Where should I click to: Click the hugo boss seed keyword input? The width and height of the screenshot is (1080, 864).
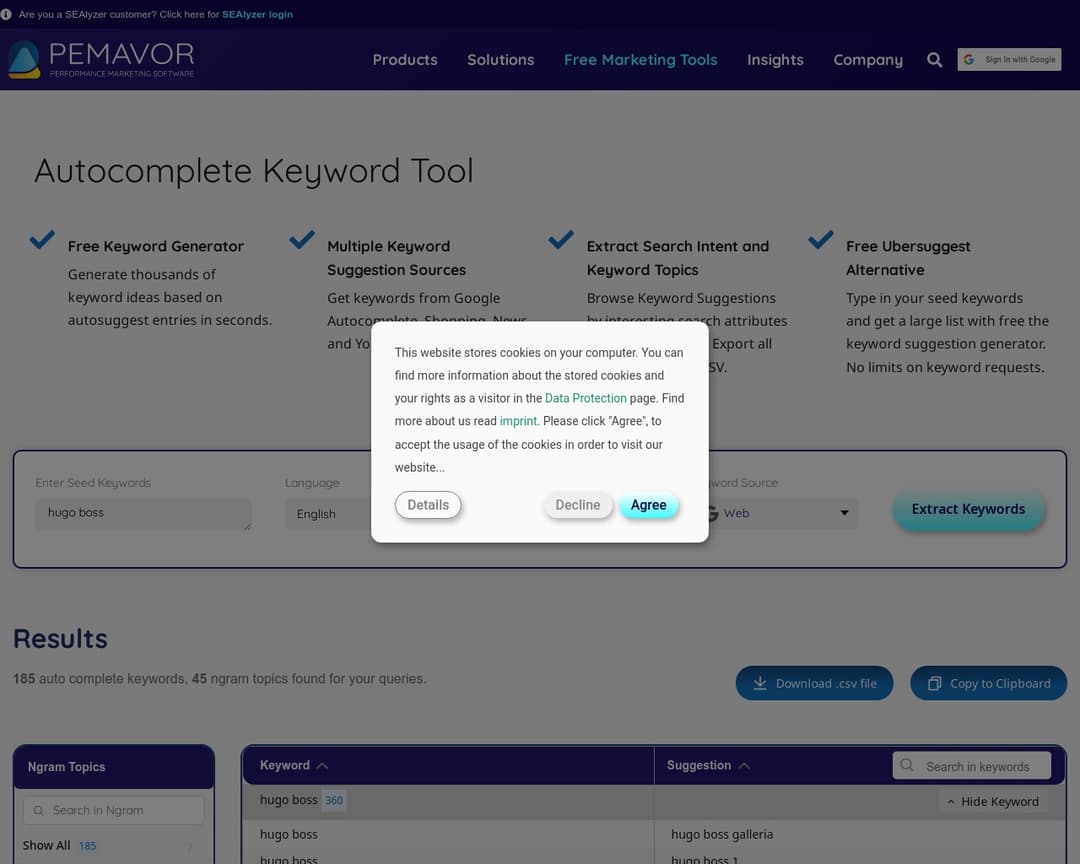143,512
